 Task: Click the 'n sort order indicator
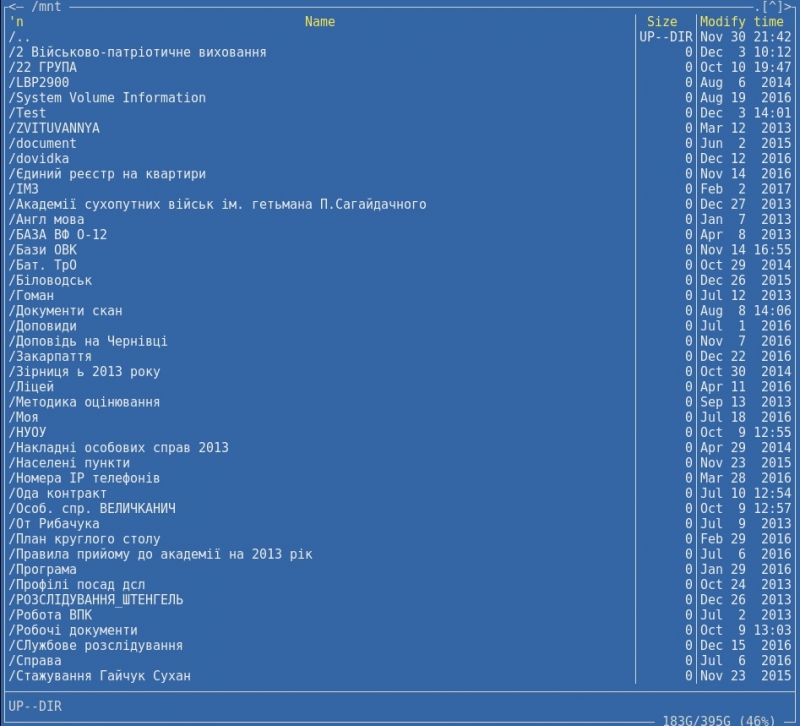pos(16,21)
